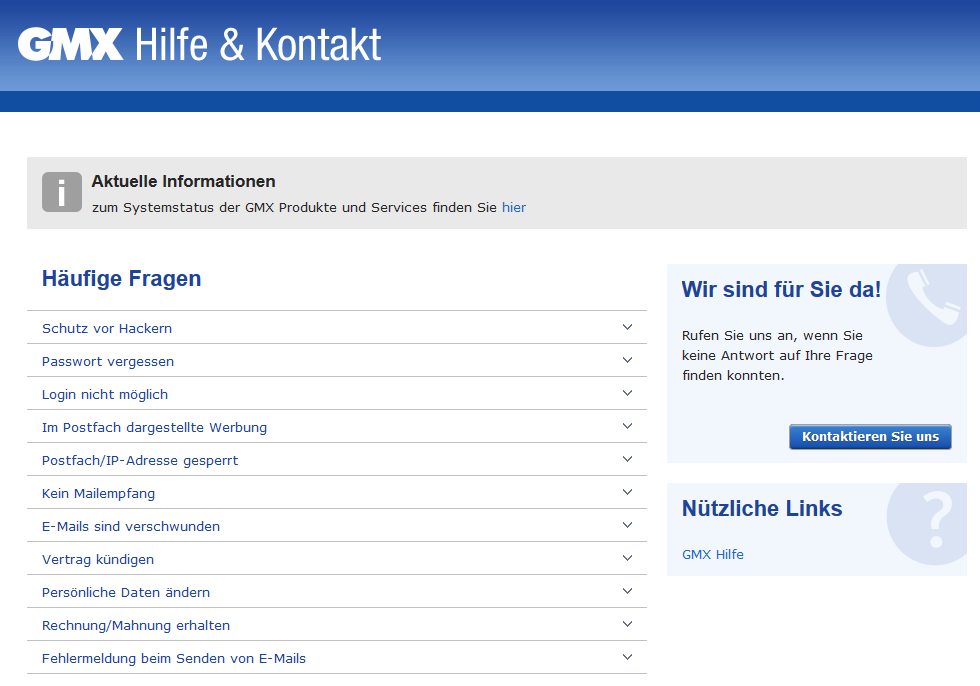Expand chevron for Passwort vergessen

coord(628,360)
